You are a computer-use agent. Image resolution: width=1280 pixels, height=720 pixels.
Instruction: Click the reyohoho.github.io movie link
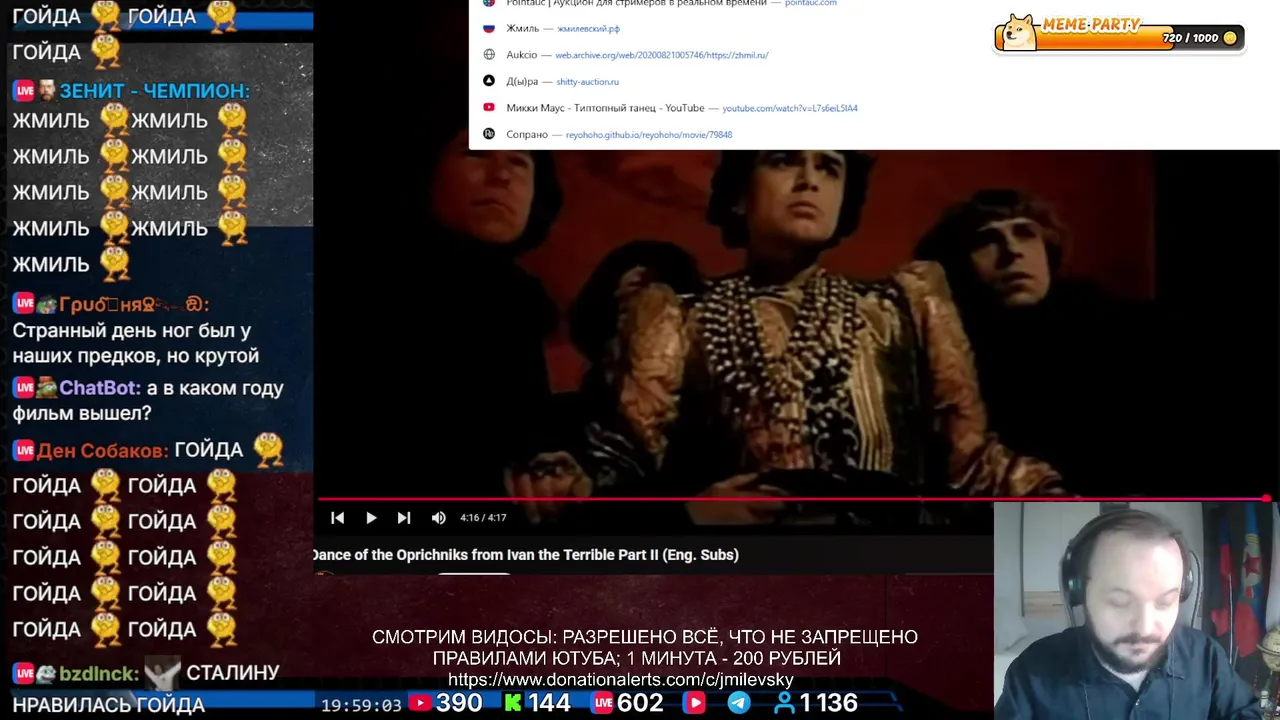click(649, 135)
